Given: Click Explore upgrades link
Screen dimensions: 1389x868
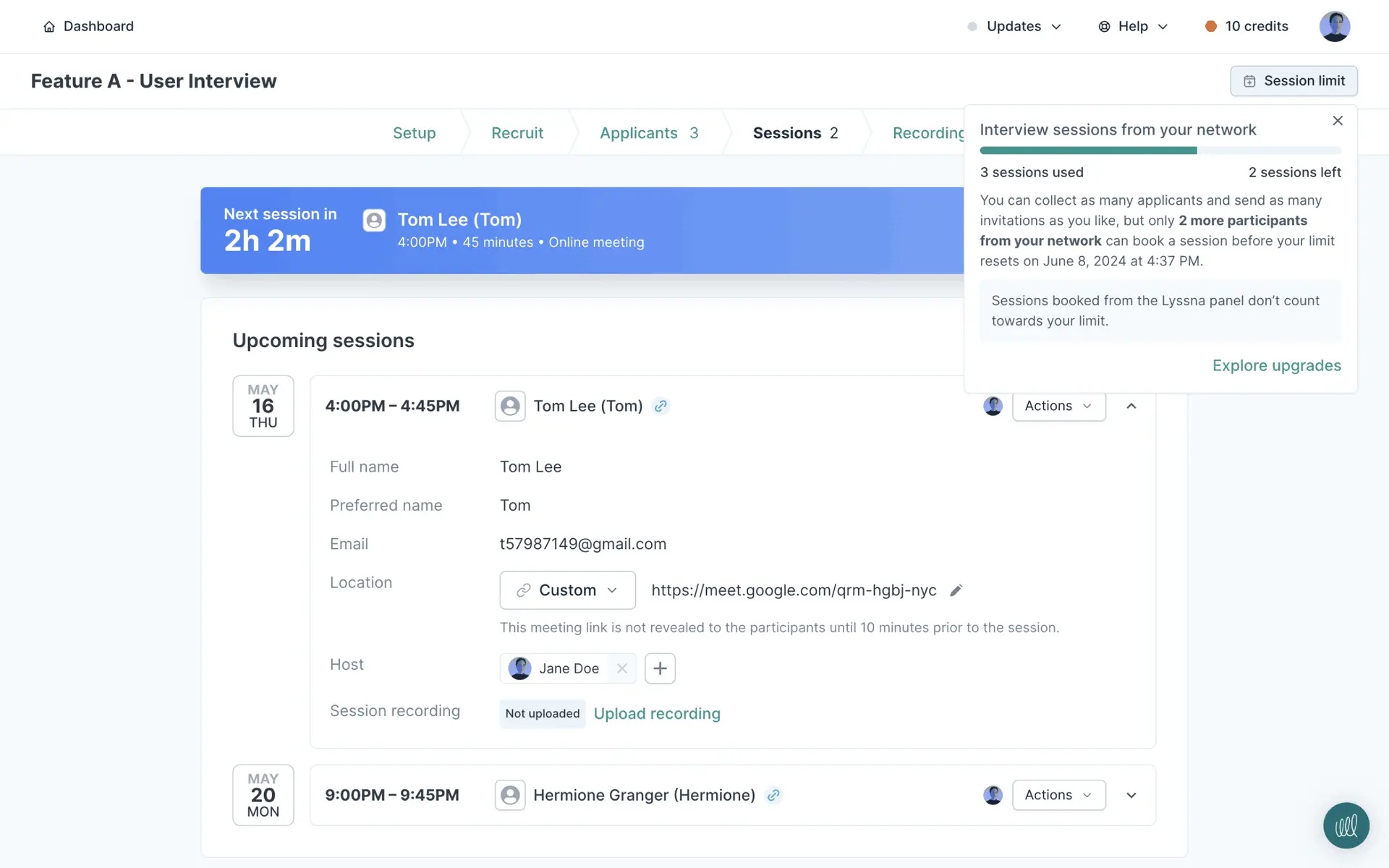Looking at the screenshot, I should (x=1276, y=366).
